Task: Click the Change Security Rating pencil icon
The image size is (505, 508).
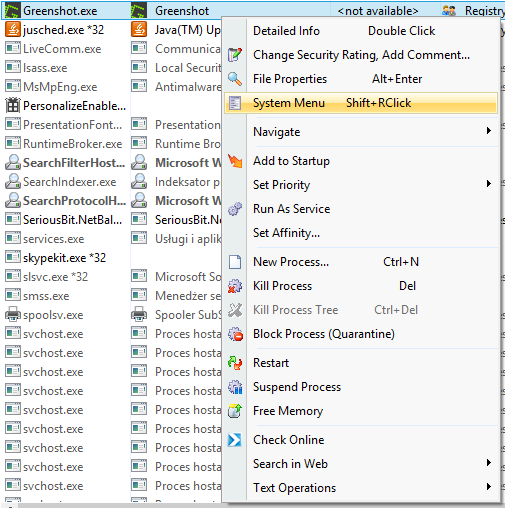Action: coord(235,55)
